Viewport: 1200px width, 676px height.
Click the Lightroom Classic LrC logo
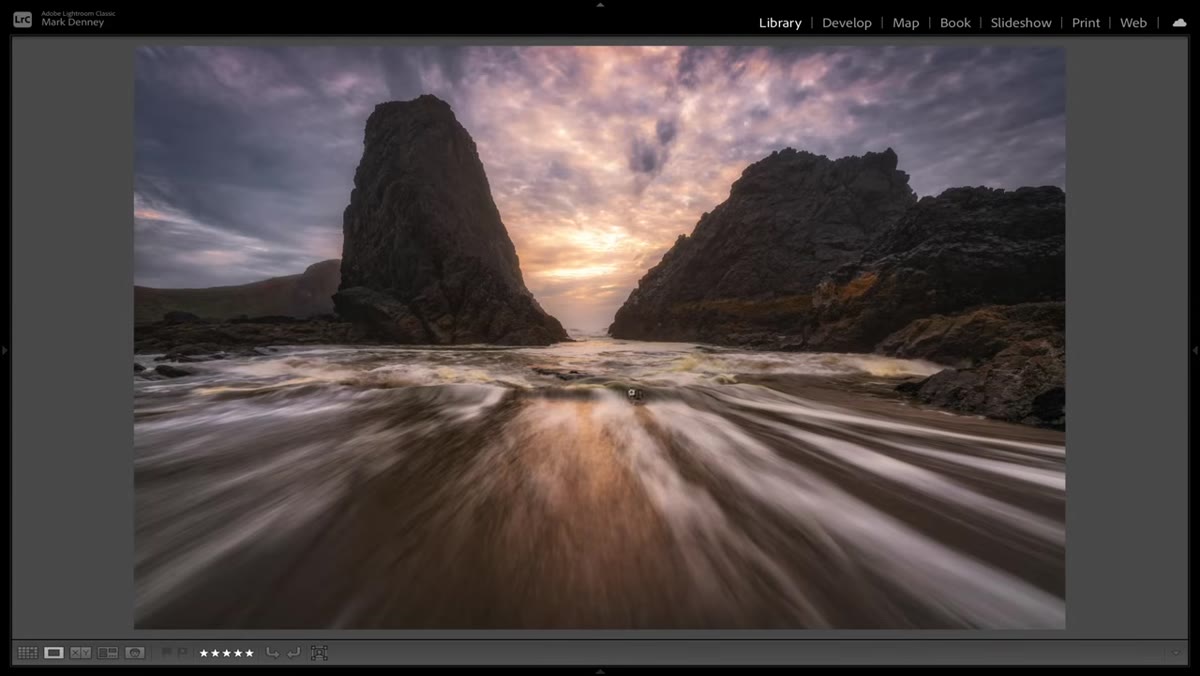(22, 19)
